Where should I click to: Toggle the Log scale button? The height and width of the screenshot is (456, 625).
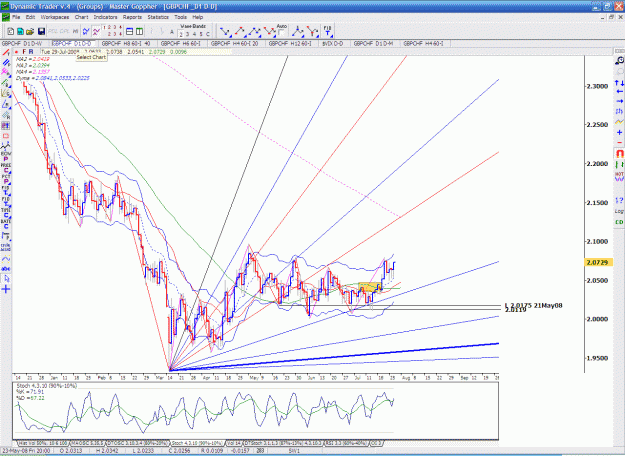click(619, 211)
